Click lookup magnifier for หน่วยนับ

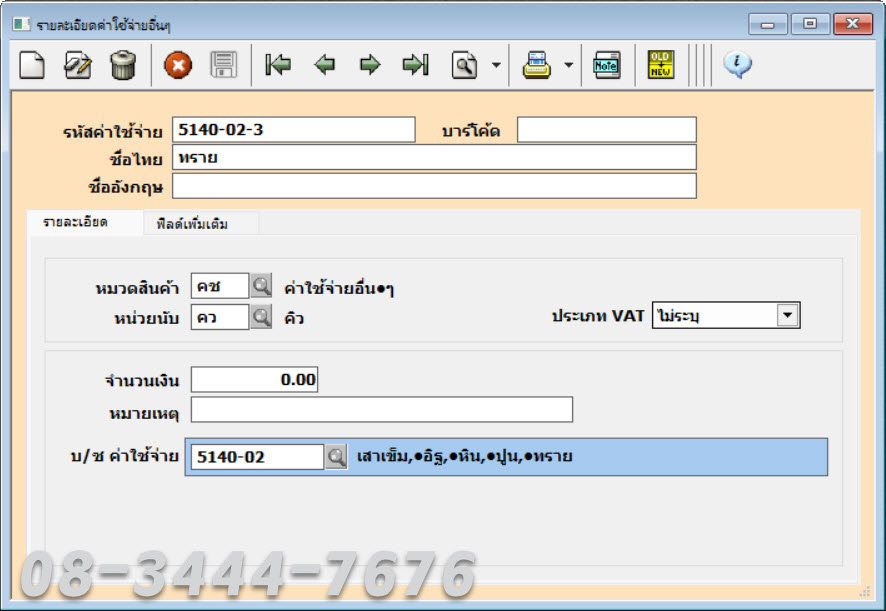[261, 317]
